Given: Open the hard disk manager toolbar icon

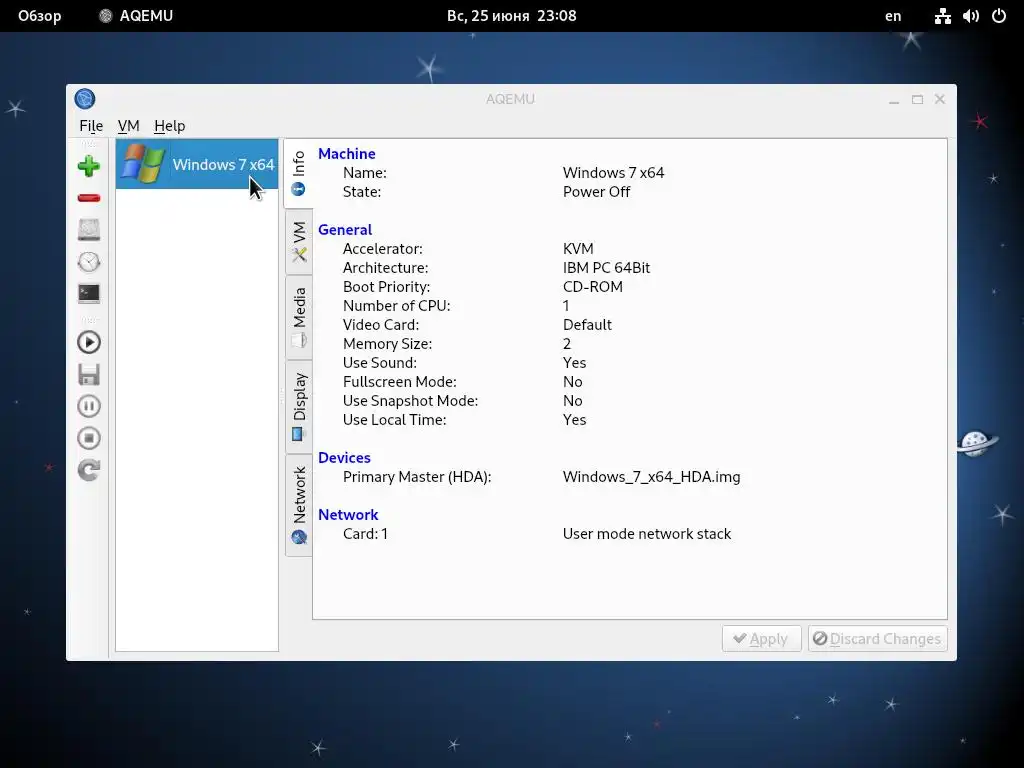Looking at the screenshot, I should (89, 230).
